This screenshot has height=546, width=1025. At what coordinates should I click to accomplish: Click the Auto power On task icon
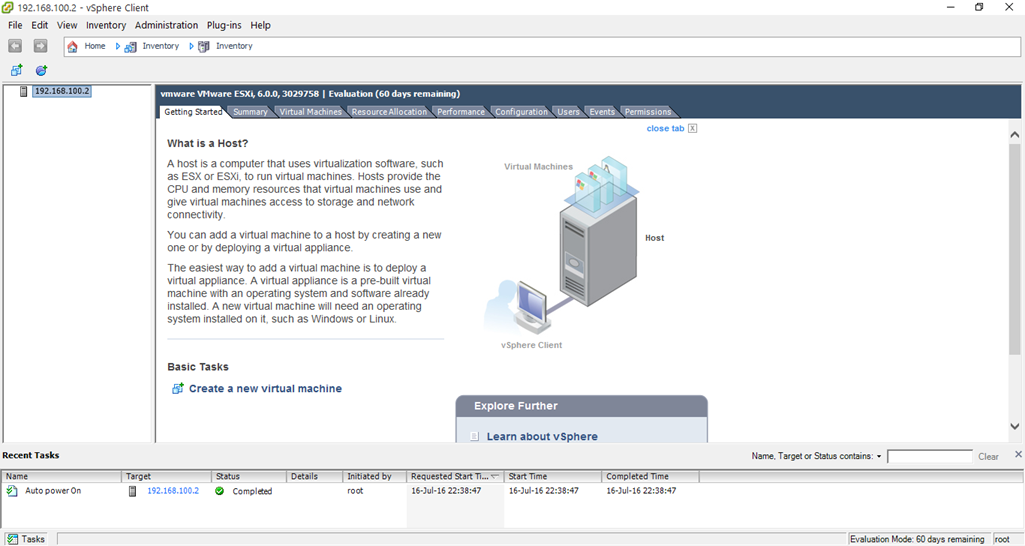12,490
